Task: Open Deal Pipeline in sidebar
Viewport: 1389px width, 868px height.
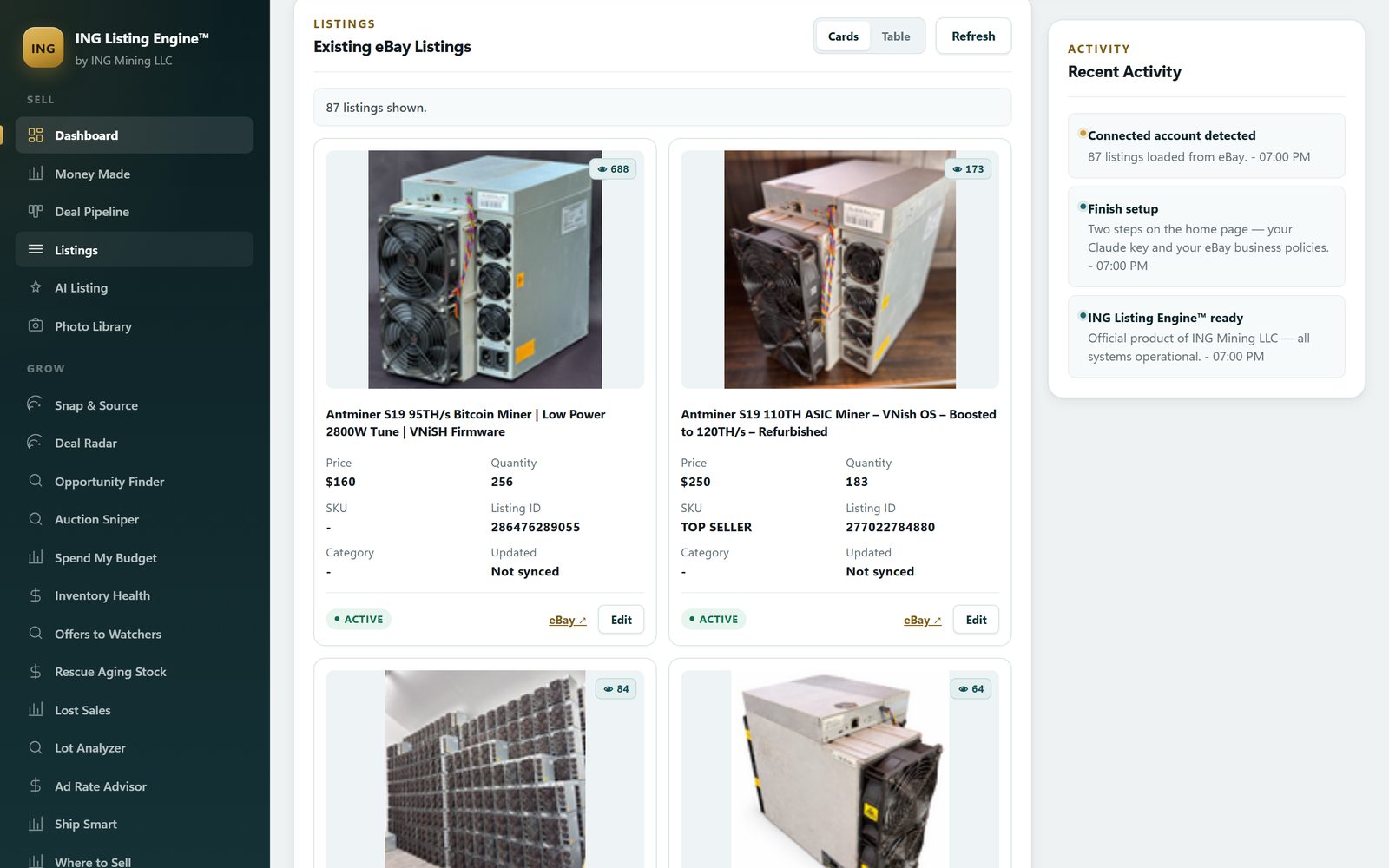Action: click(135, 212)
